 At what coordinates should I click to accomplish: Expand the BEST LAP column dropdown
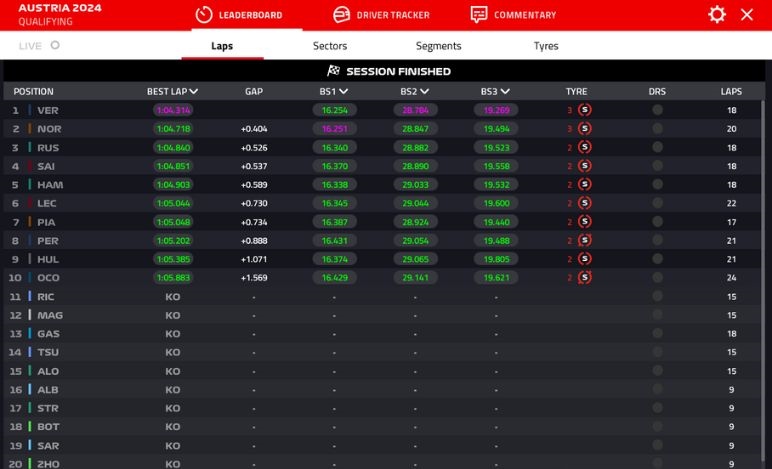coord(194,92)
